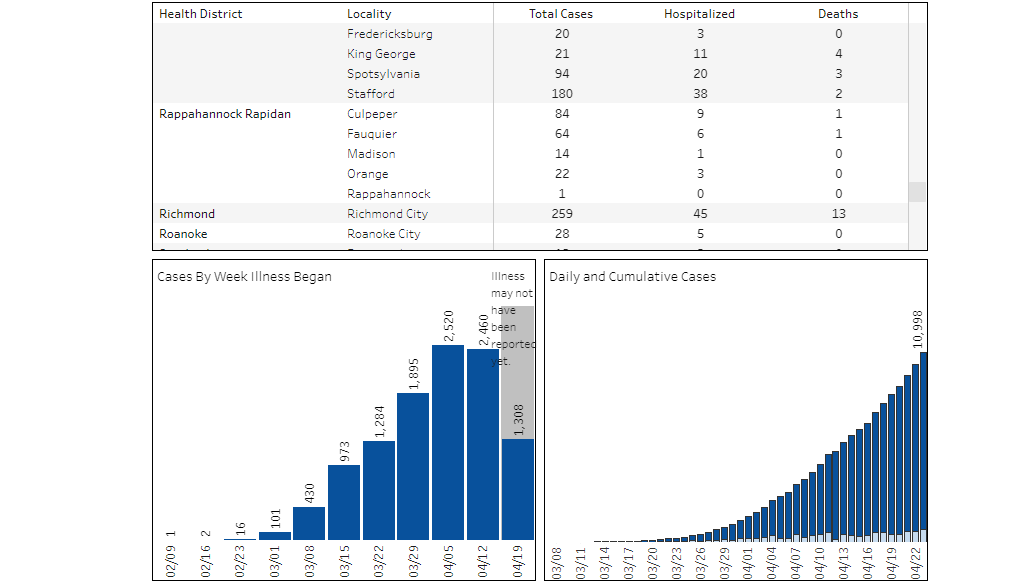Select the Culpeper locality cell
The width and height of the screenshot is (1032, 581).
(x=372, y=114)
